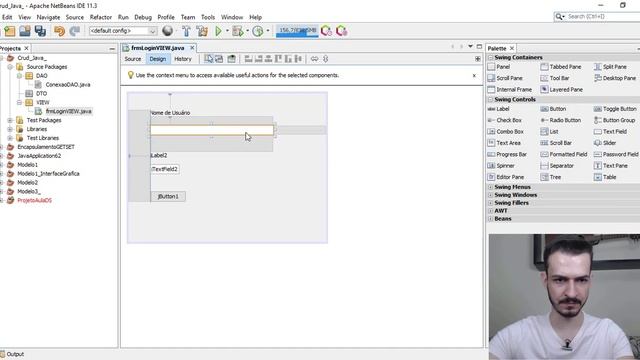The width and height of the screenshot is (640, 360).
Task: Select the Label2 component on form
Action: pos(159,156)
